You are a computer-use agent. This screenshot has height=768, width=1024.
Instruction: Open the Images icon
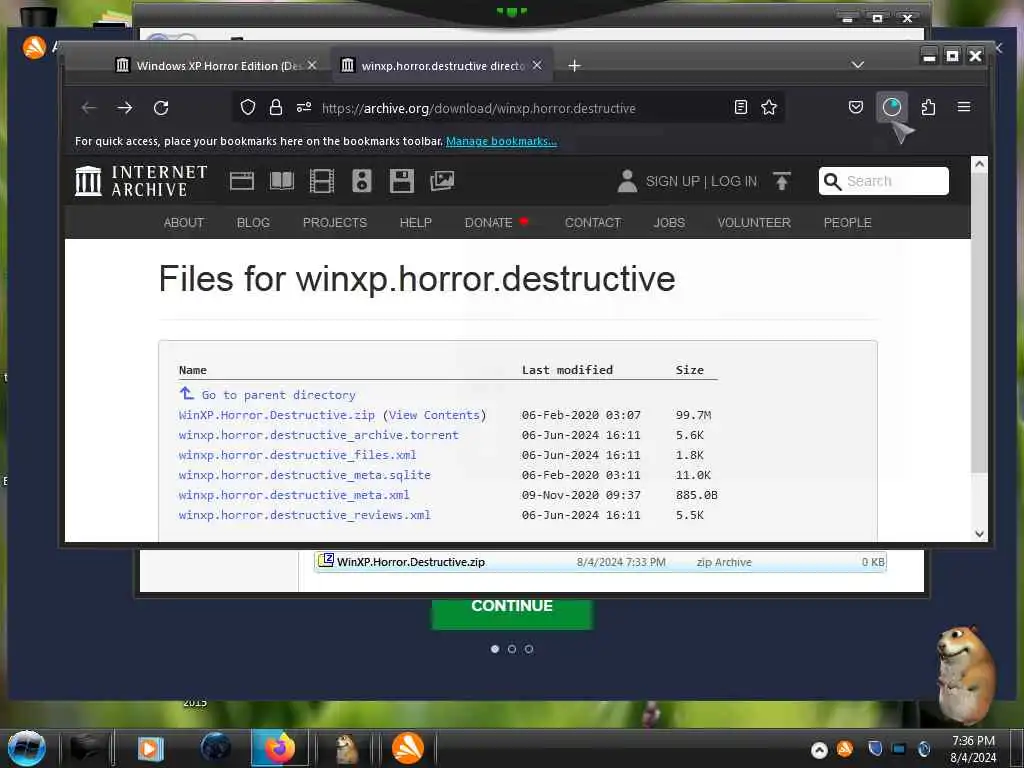[x=442, y=181]
